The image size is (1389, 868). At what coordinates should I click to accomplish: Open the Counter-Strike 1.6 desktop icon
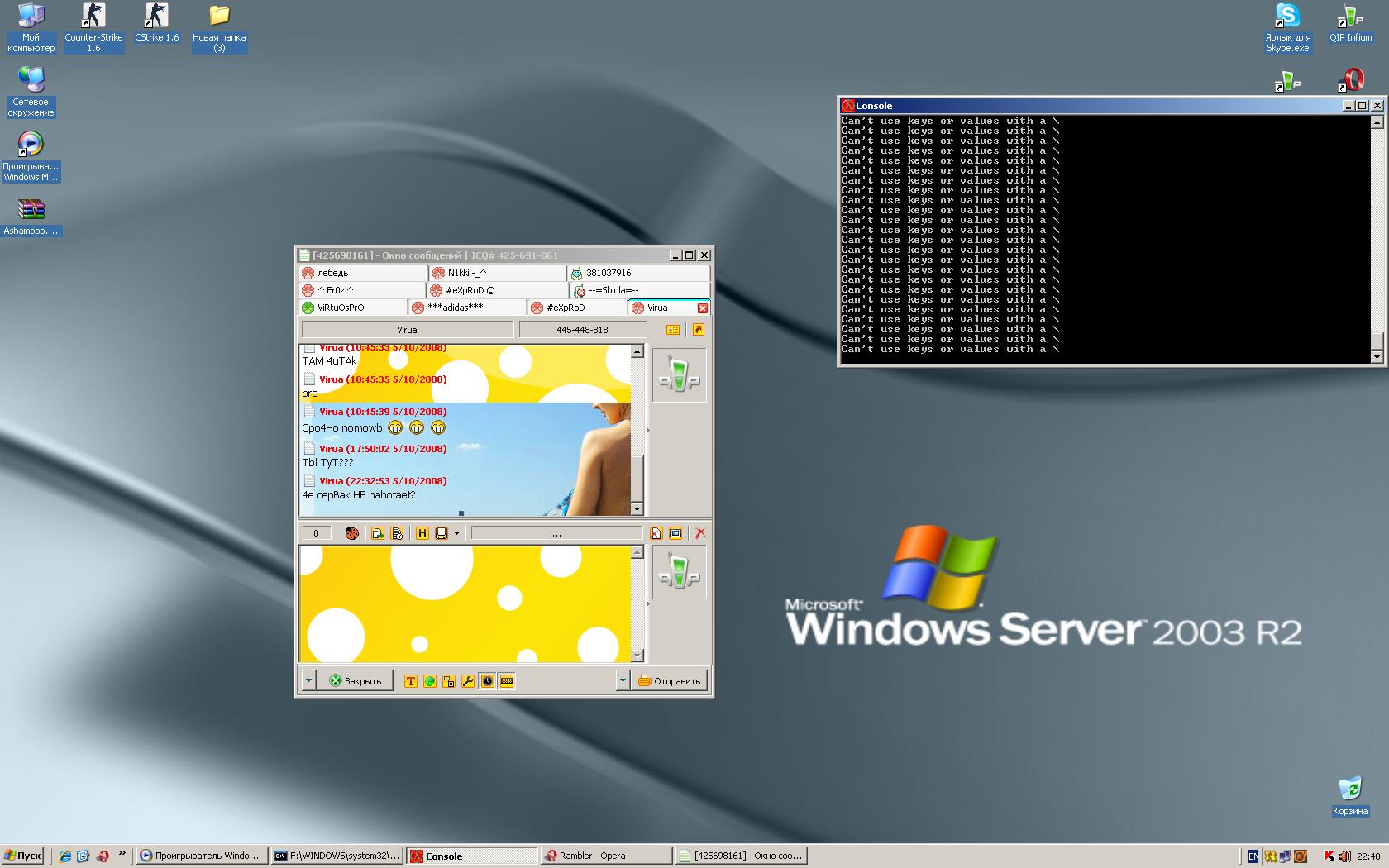tap(93, 28)
